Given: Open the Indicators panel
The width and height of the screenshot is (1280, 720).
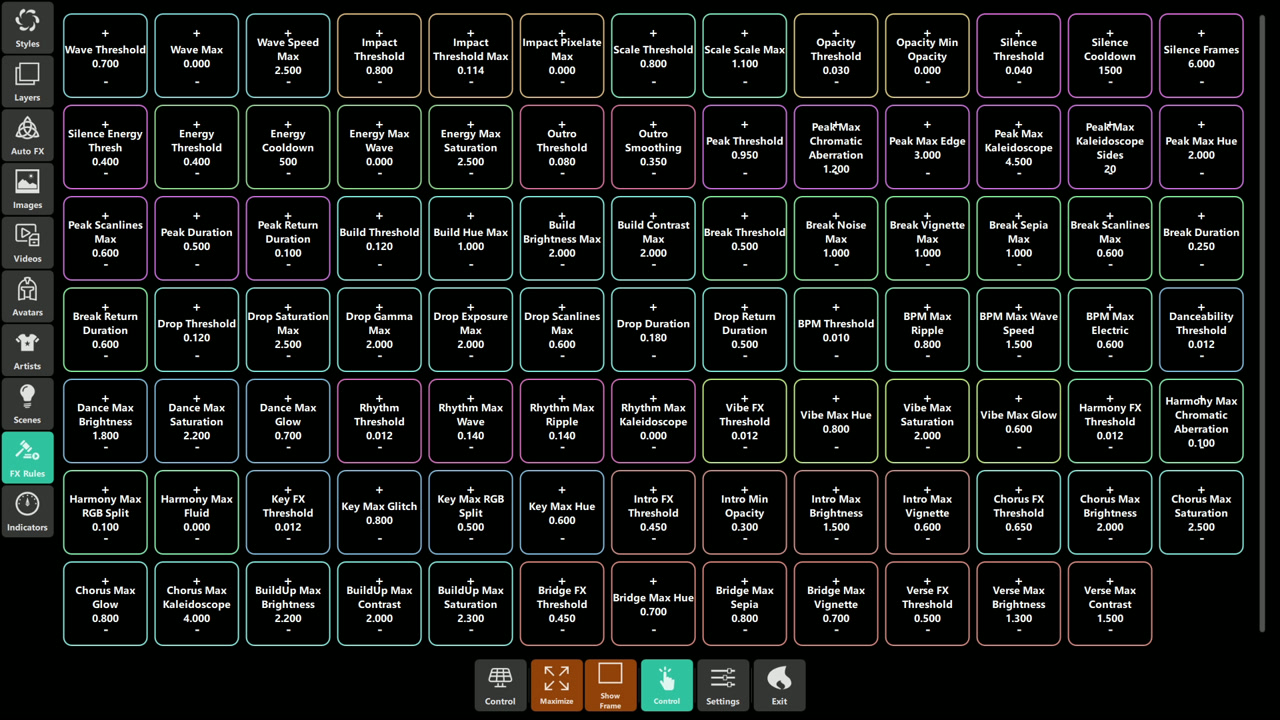Looking at the screenshot, I should pyautogui.click(x=27, y=512).
